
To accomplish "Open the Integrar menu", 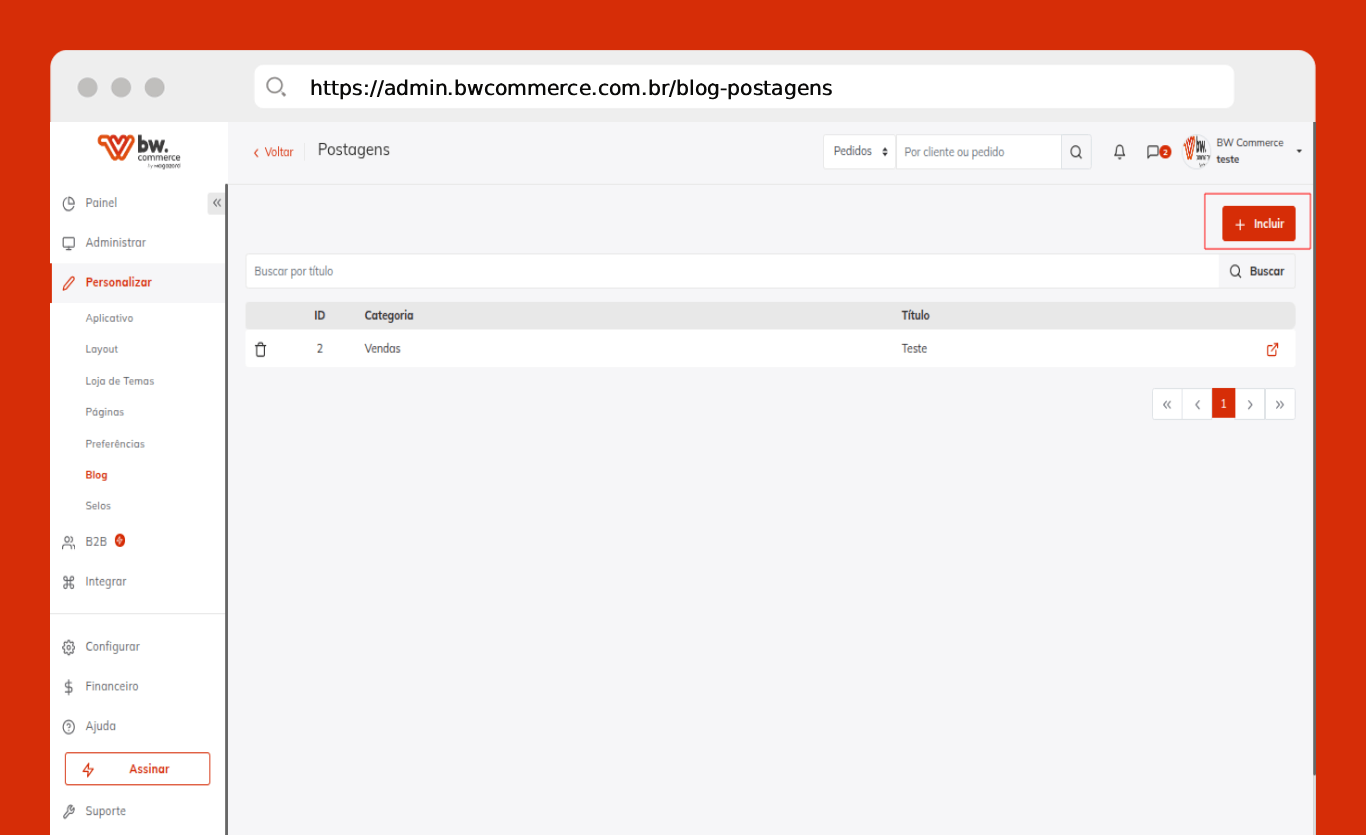I will pyautogui.click(x=106, y=582).
